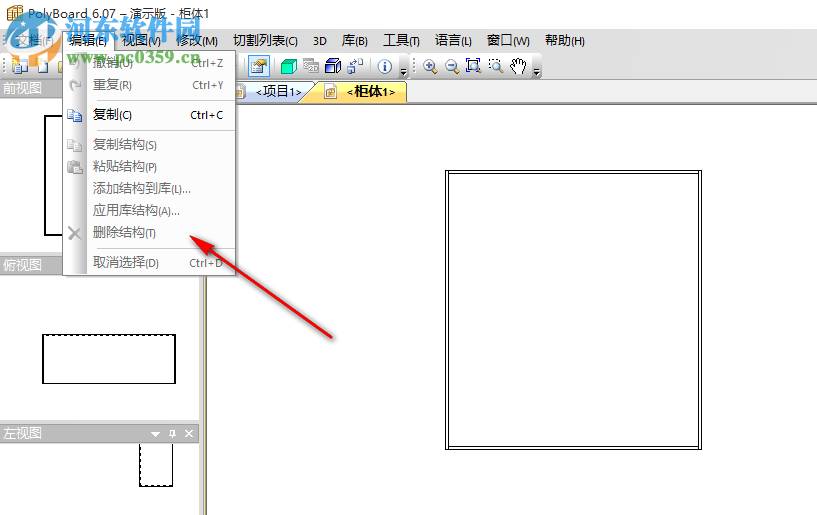Click the new cabinet document icon
Viewport: 817px width, 515px height.
coord(43,66)
